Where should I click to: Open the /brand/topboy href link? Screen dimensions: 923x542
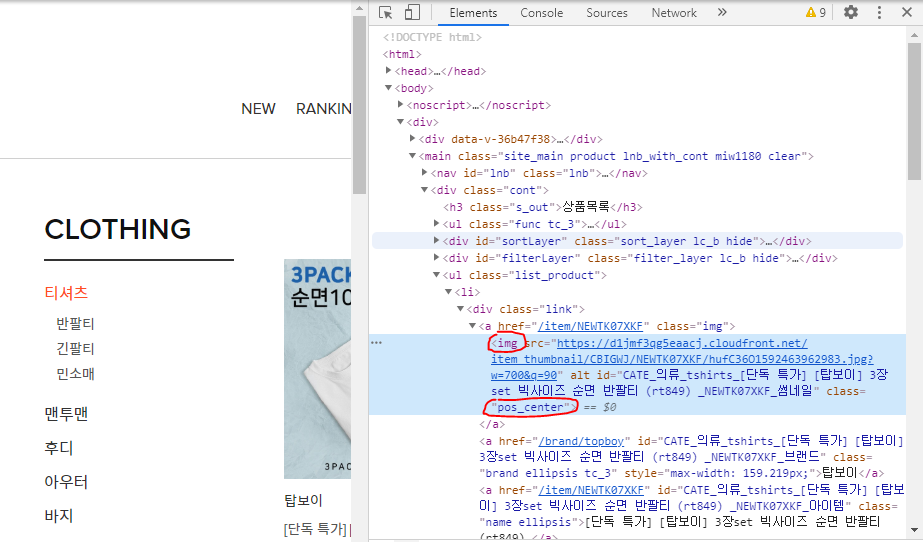point(581,441)
